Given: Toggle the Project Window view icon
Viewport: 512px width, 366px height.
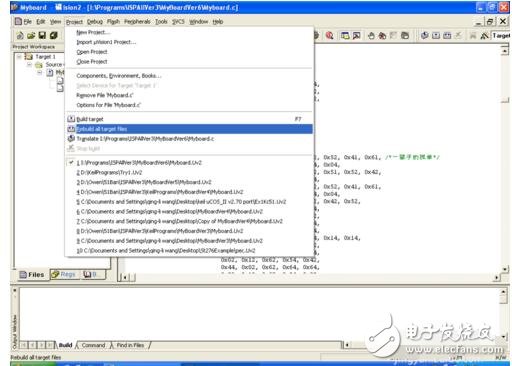Looking at the screenshot, I should (345, 35).
